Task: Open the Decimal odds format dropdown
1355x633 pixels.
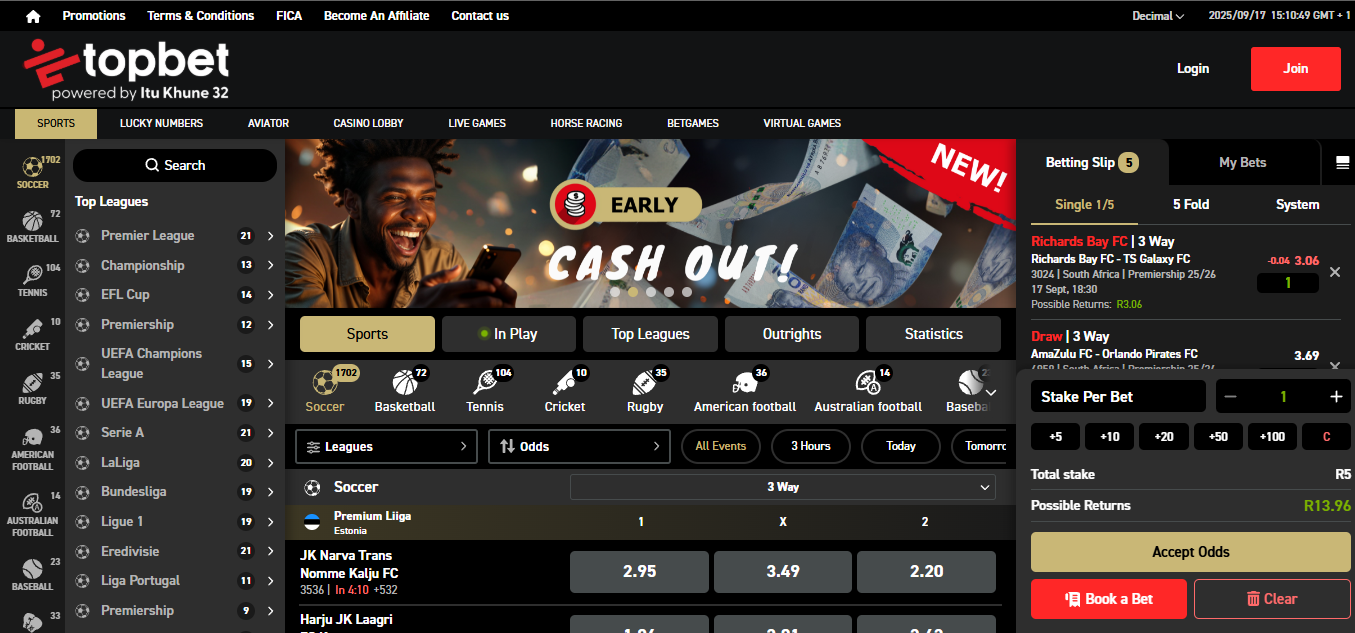Action: click(1157, 16)
